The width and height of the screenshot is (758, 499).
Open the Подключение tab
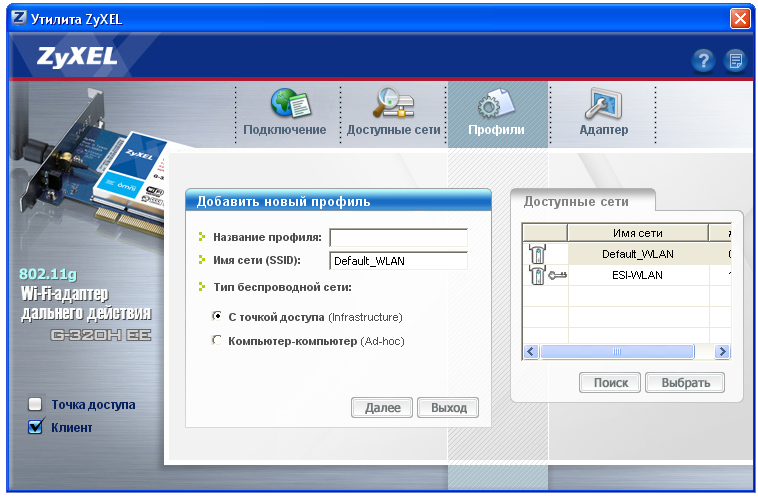tap(285, 115)
